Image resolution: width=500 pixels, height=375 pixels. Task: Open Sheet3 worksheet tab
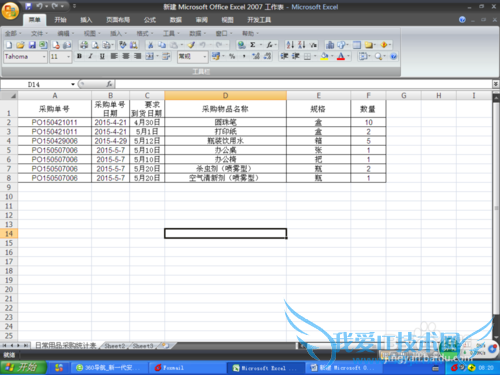[143, 346]
